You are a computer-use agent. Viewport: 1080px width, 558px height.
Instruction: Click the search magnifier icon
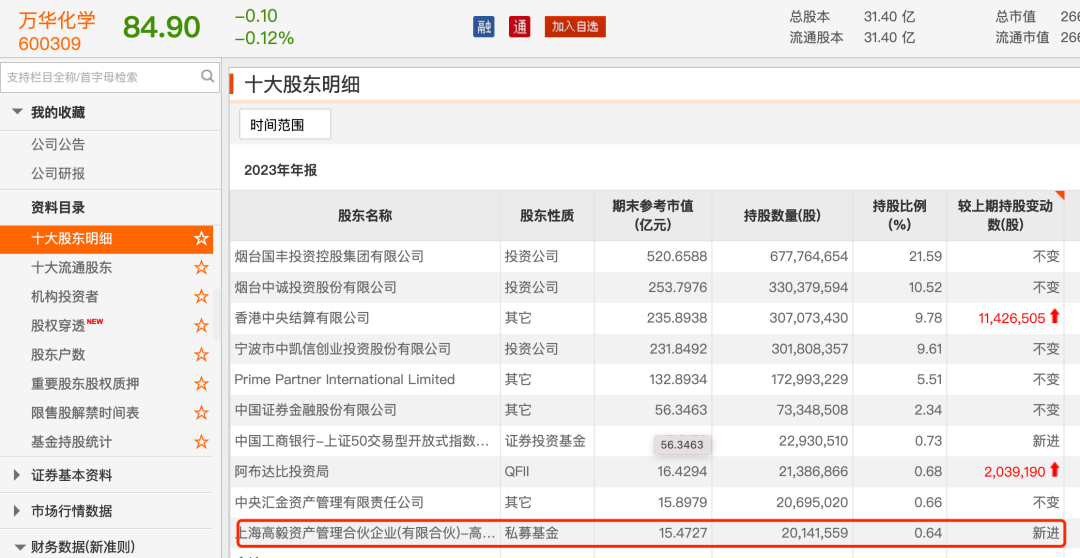(x=207, y=76)
